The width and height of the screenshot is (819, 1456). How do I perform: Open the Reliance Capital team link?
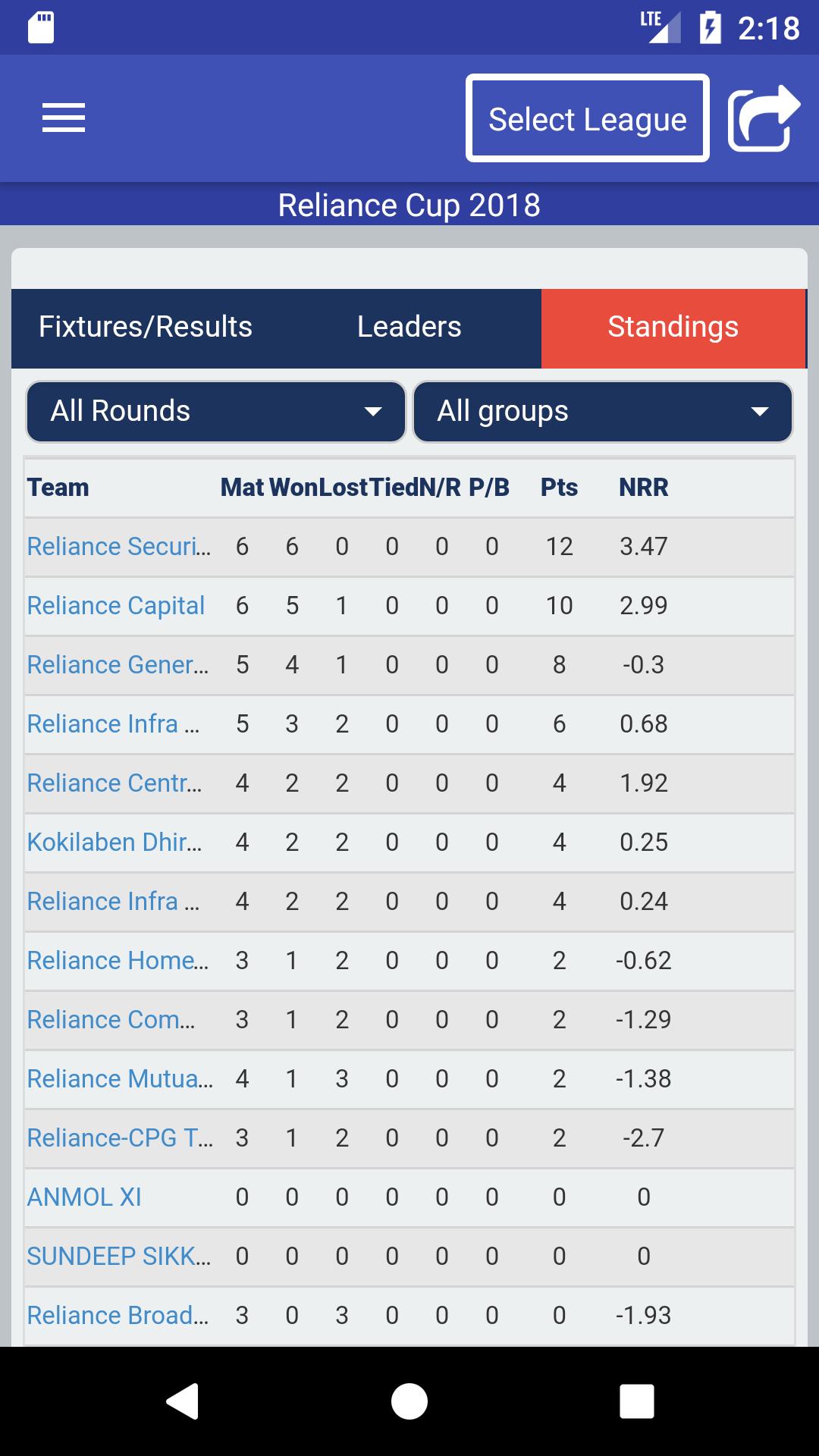point(116,606)
